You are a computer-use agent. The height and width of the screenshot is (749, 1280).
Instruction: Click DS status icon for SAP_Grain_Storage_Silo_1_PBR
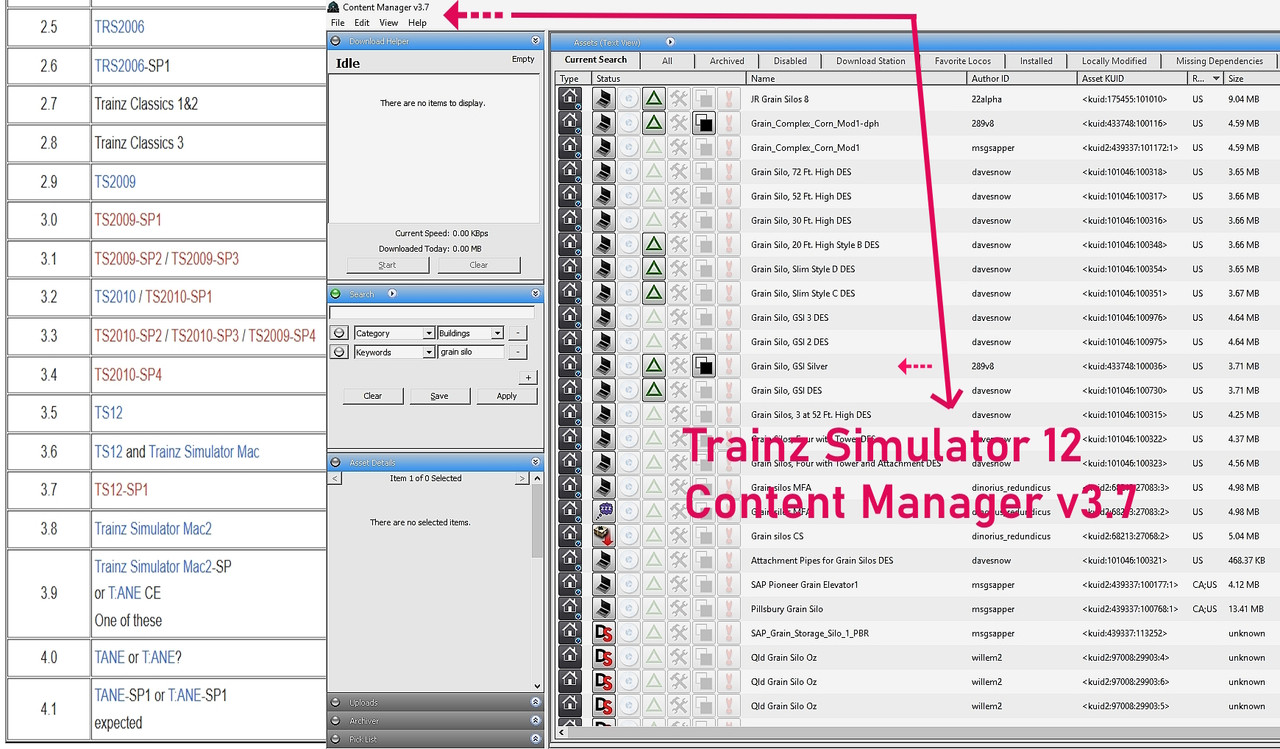tap(603, 633)
